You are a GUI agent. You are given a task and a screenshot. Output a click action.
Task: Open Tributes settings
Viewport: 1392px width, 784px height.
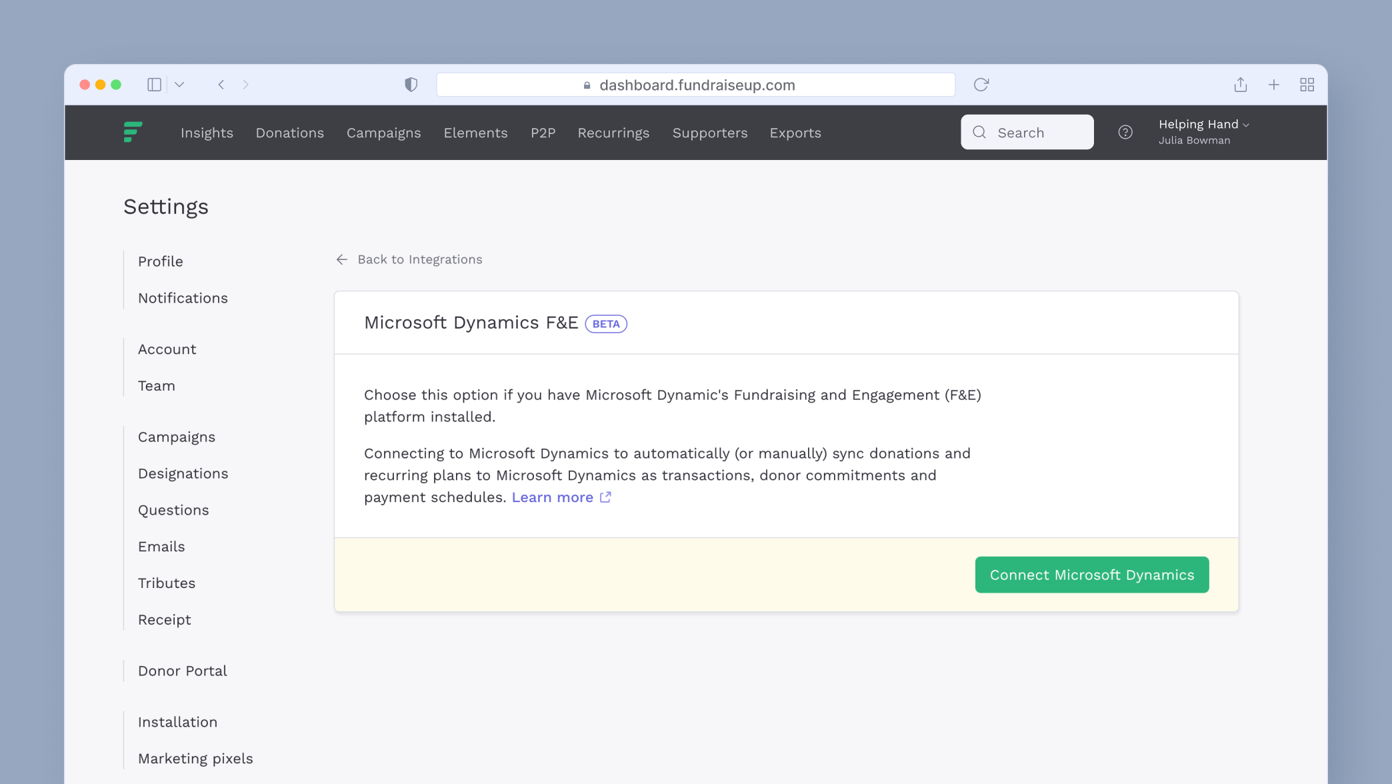point(167,583)
